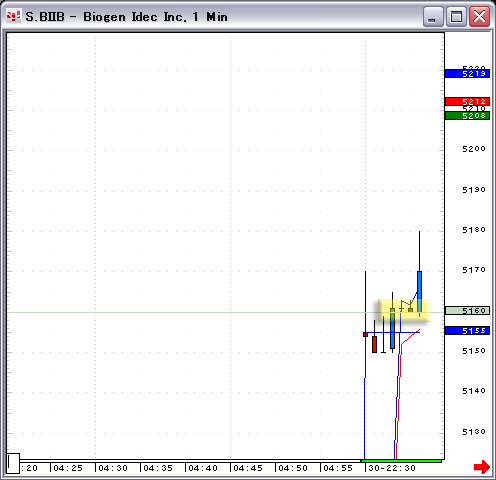Click the red candlestick near 5150

pyautogui.click(x=374, y=344)
